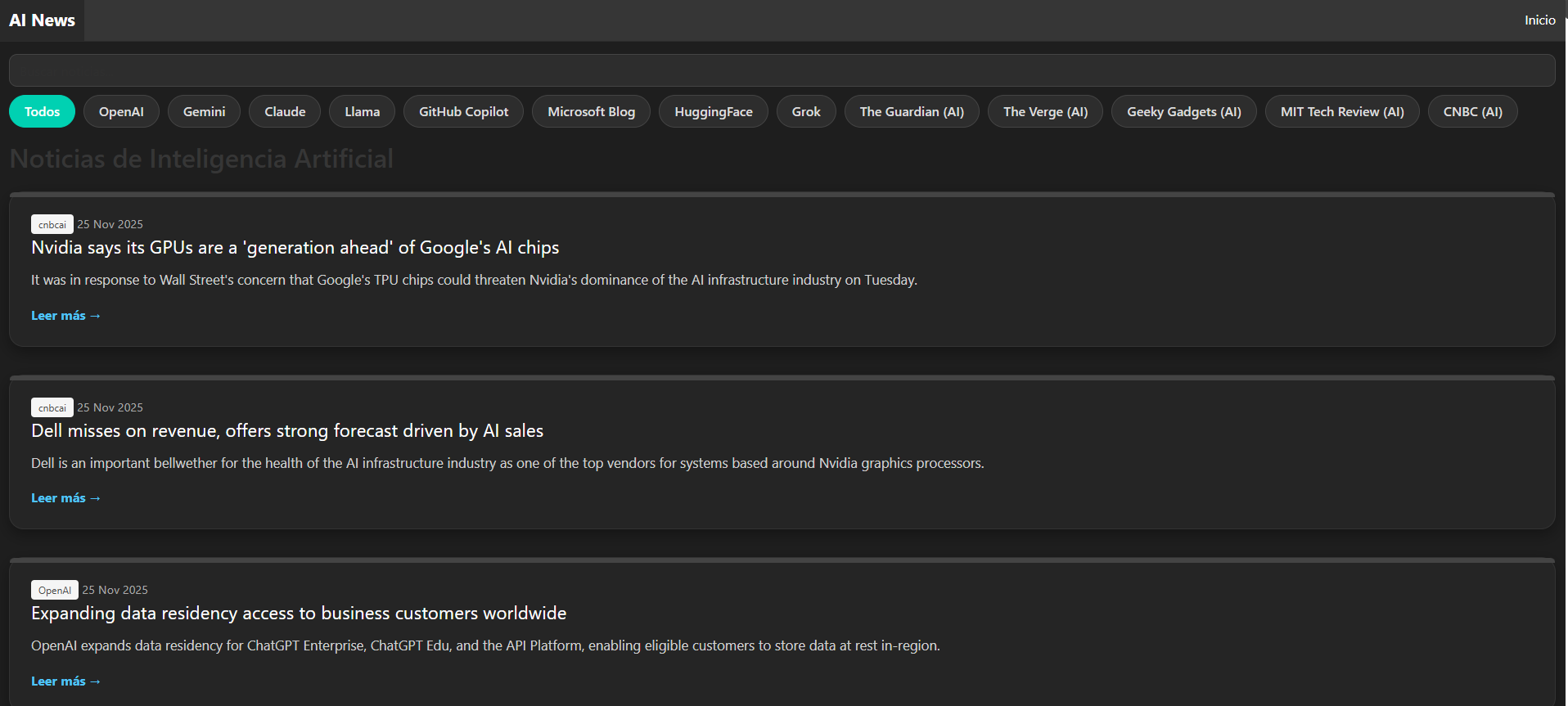
Task: Click Leer más under Dell article
Action: [x=65, y=498]
